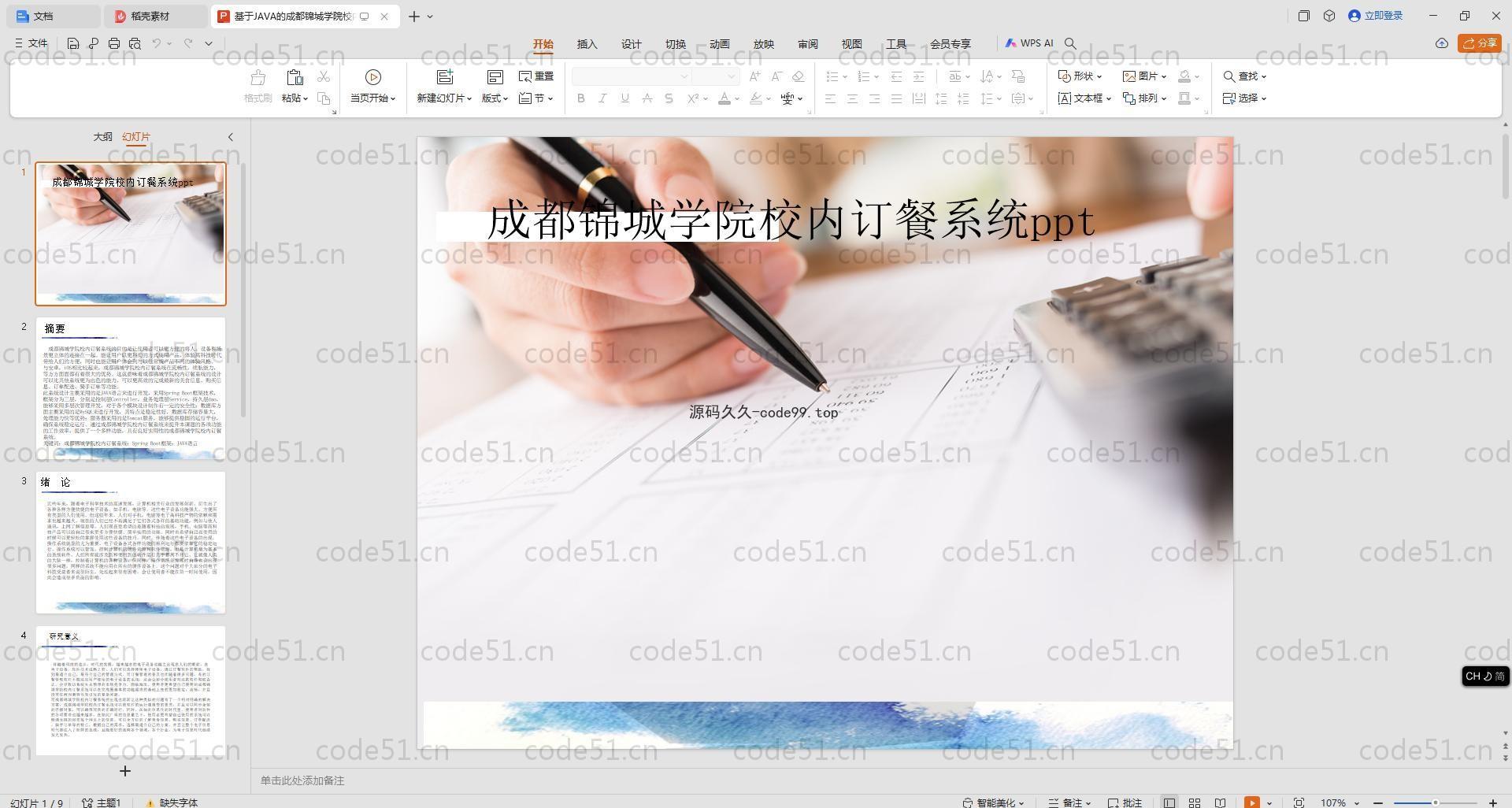Toggle Bold formatting
This screenshot has width=1512, height=808.
click(581, 98)
